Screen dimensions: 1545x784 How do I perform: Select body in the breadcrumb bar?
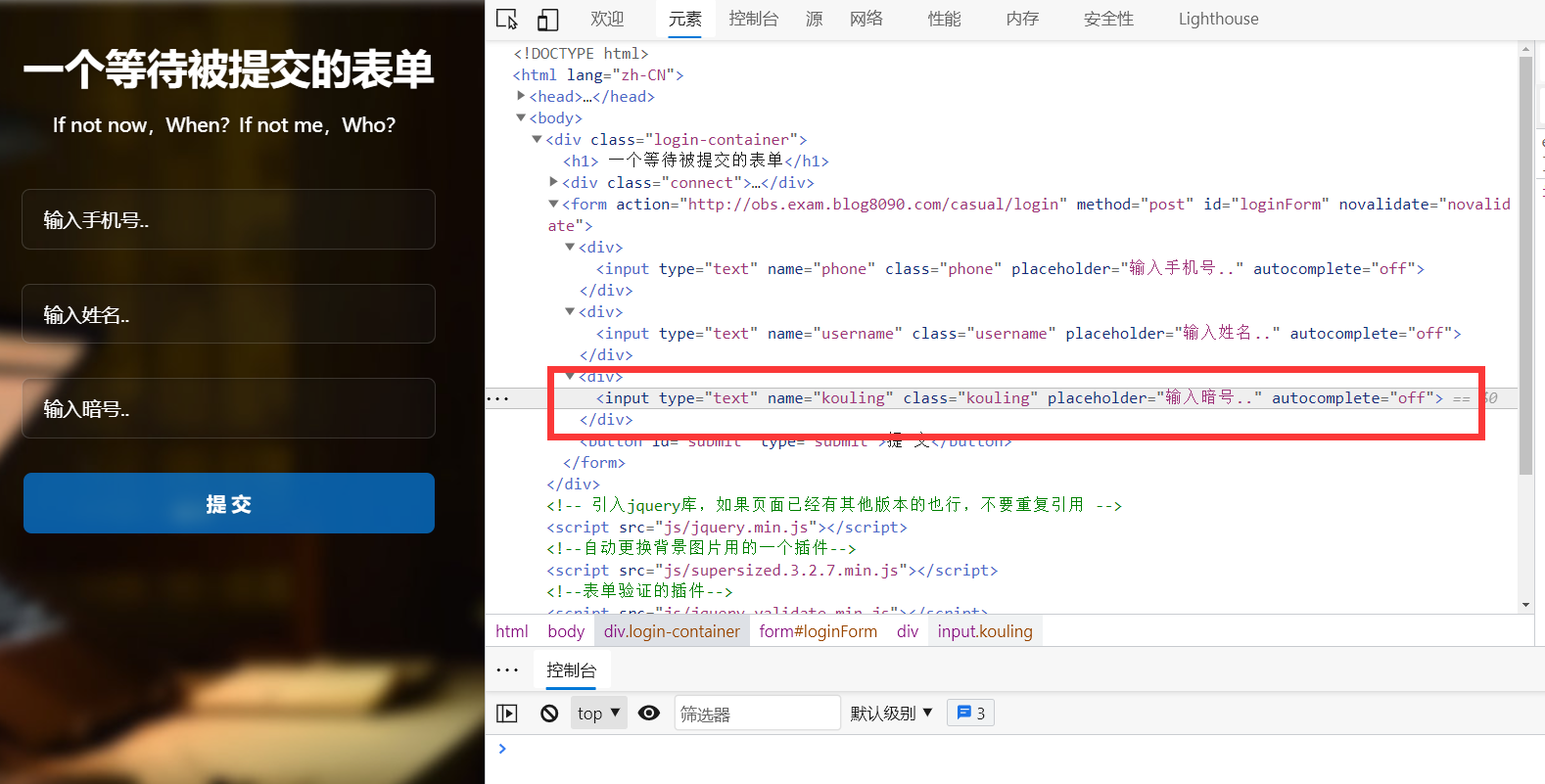point(566,631)
